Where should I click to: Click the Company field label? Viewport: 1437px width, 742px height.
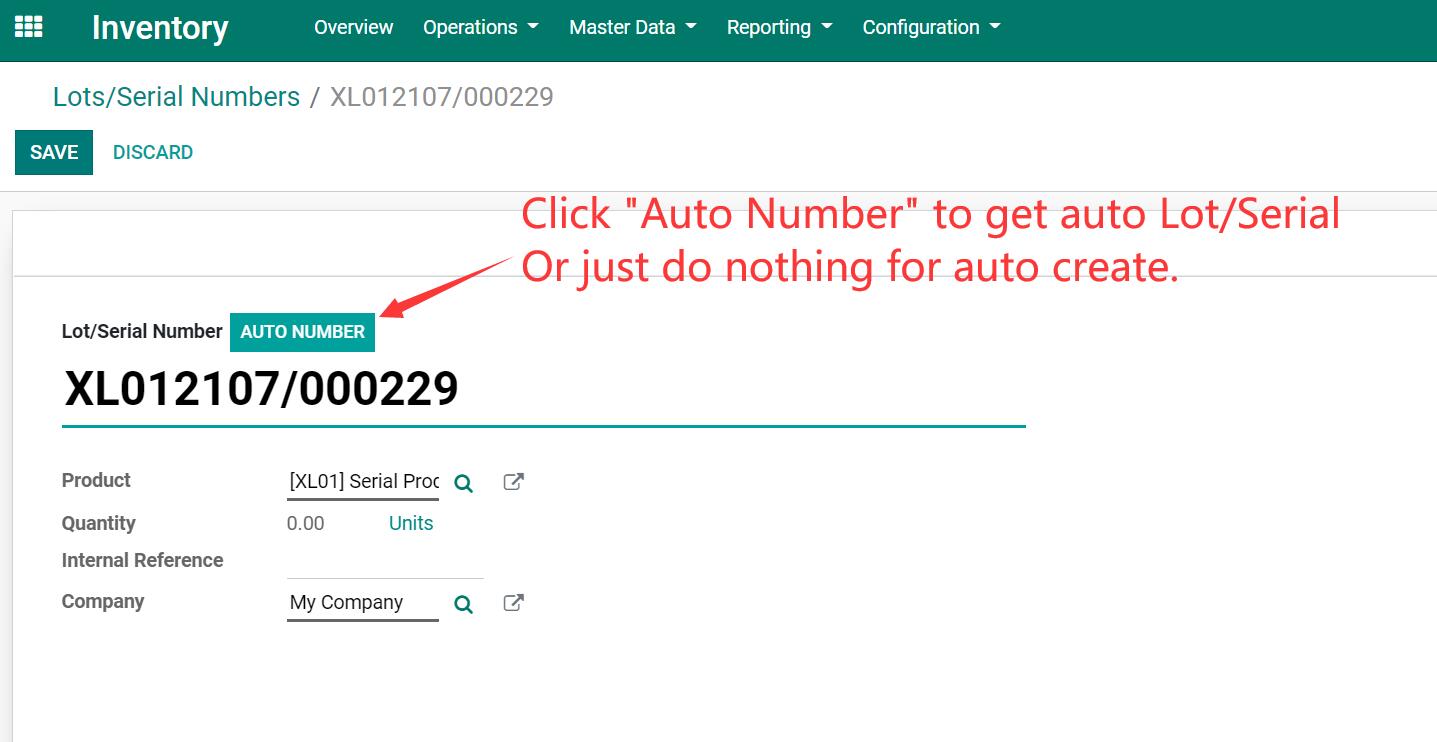pyautogui.click(x=103, y=601)
